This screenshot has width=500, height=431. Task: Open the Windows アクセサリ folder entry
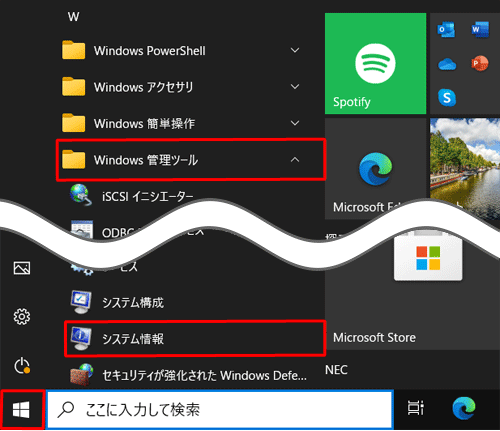(182, 87)
